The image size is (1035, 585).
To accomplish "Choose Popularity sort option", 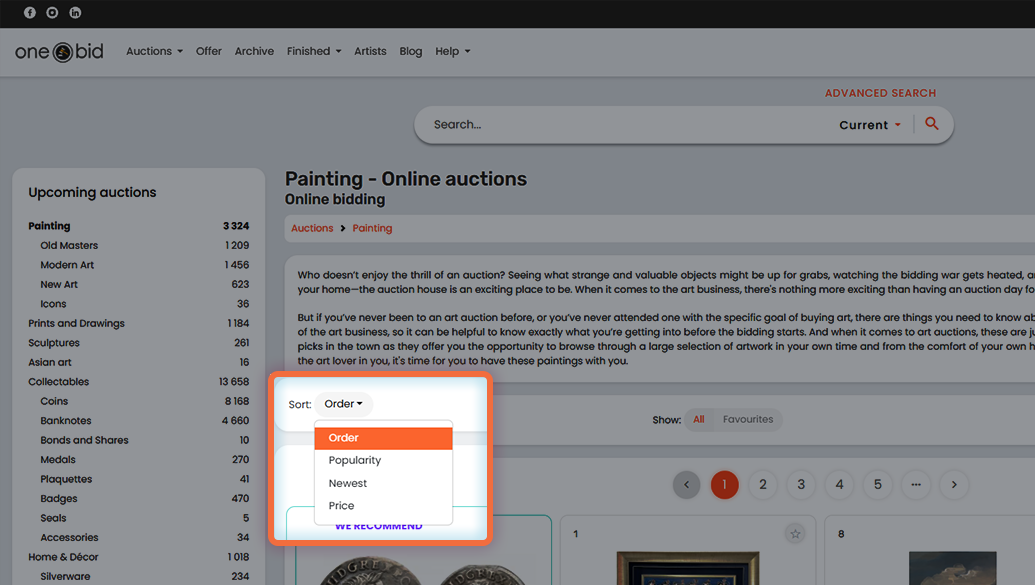I will pyautogui.click(x=384, y=460).
